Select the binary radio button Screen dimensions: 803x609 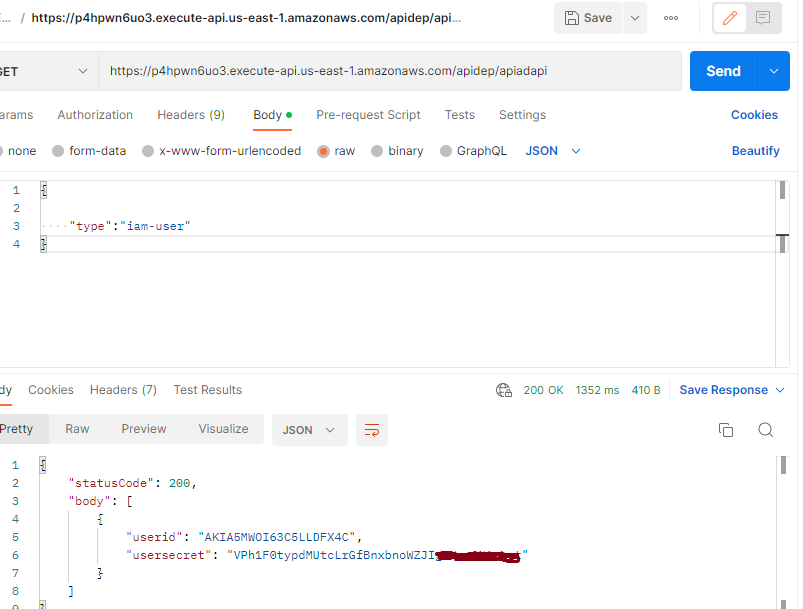click(x=377, y=151)
